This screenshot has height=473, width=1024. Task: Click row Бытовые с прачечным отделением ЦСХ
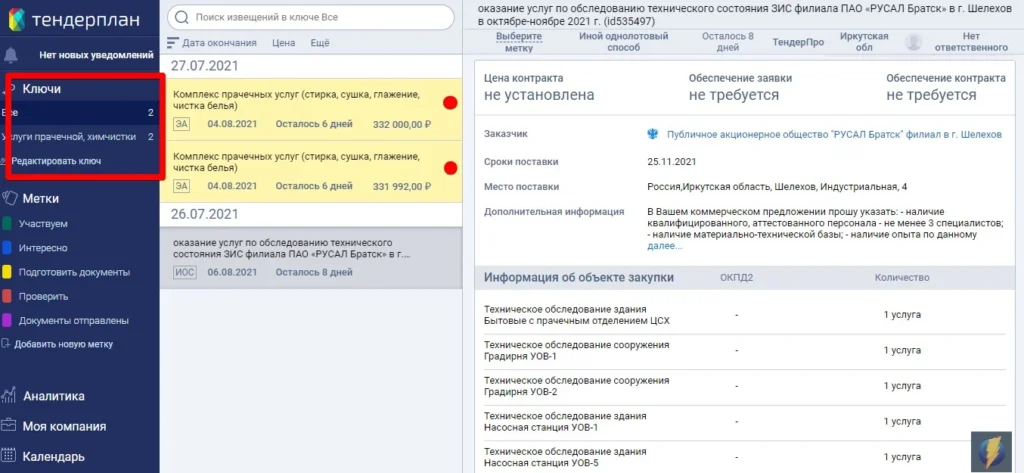point(743,315)
